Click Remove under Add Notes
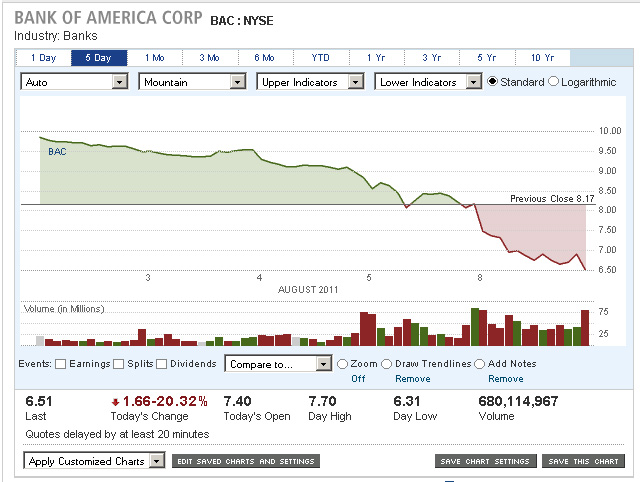This screenshot has width=640, height=482. coord(506,379)
